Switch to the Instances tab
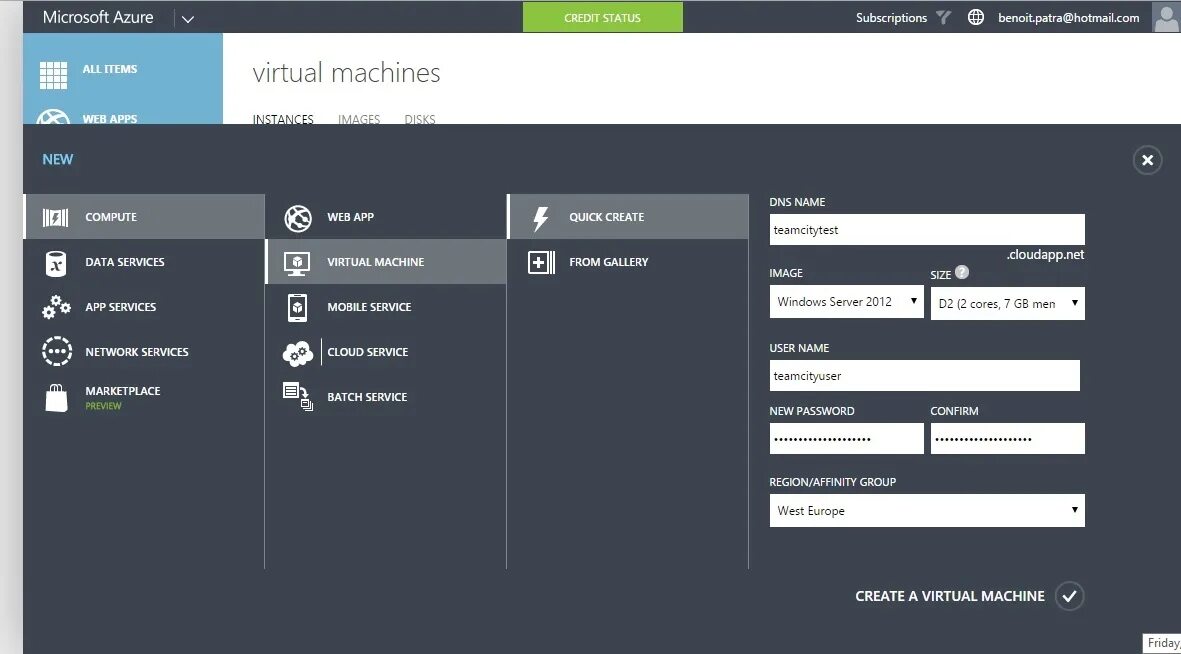Screen dimensions: 1181x654 [x=283, y=119]
